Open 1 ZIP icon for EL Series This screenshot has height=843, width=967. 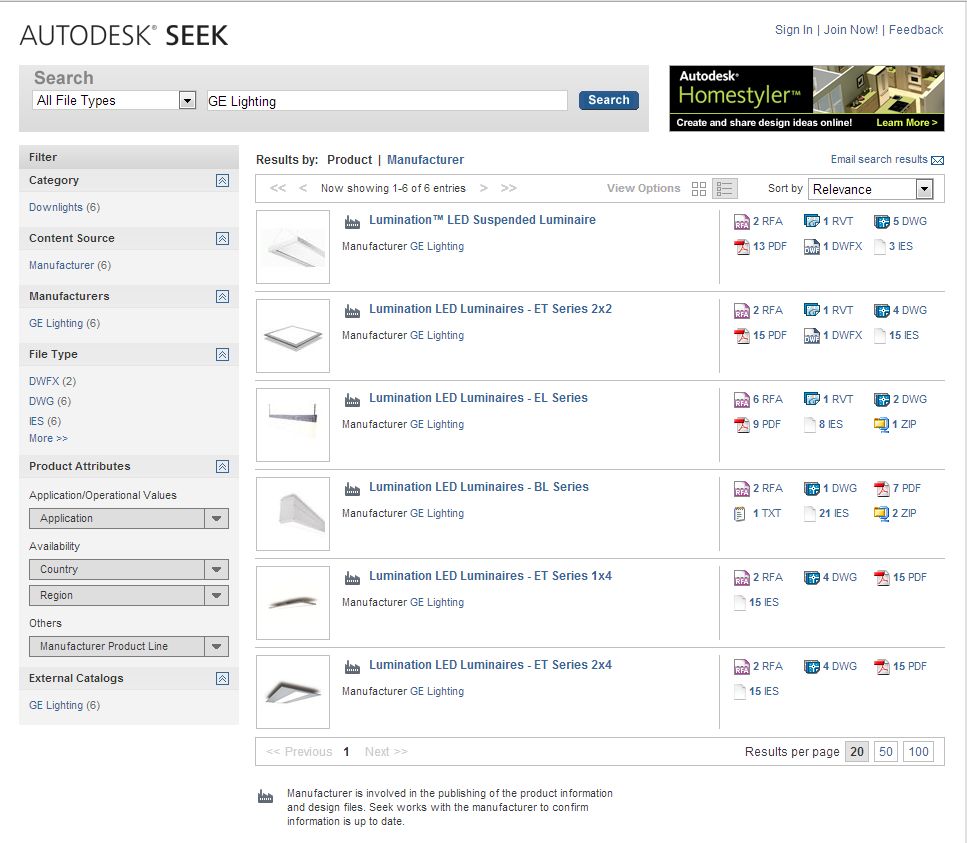[x=881, y=424]
